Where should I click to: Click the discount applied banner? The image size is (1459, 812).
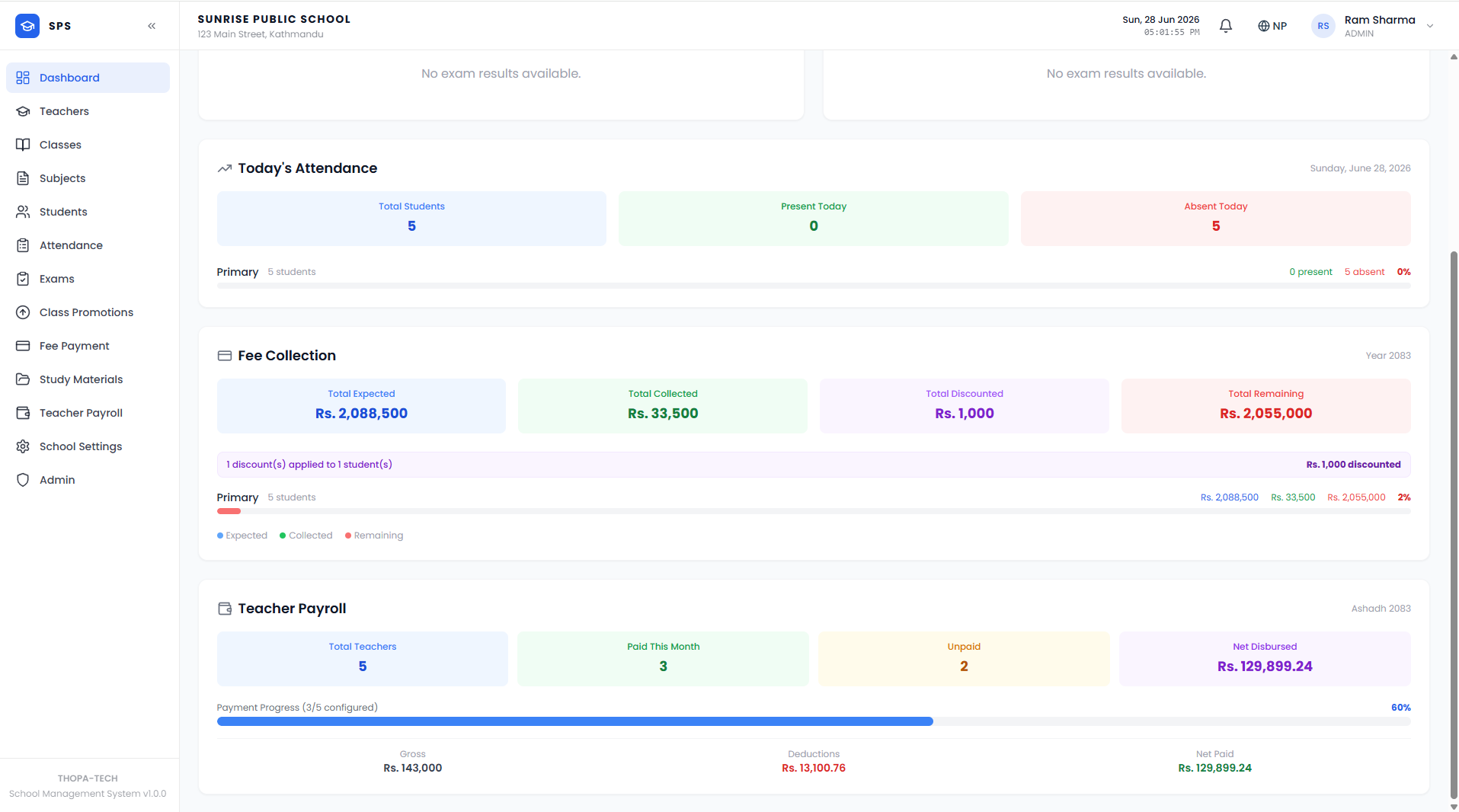tap(814, 465)
